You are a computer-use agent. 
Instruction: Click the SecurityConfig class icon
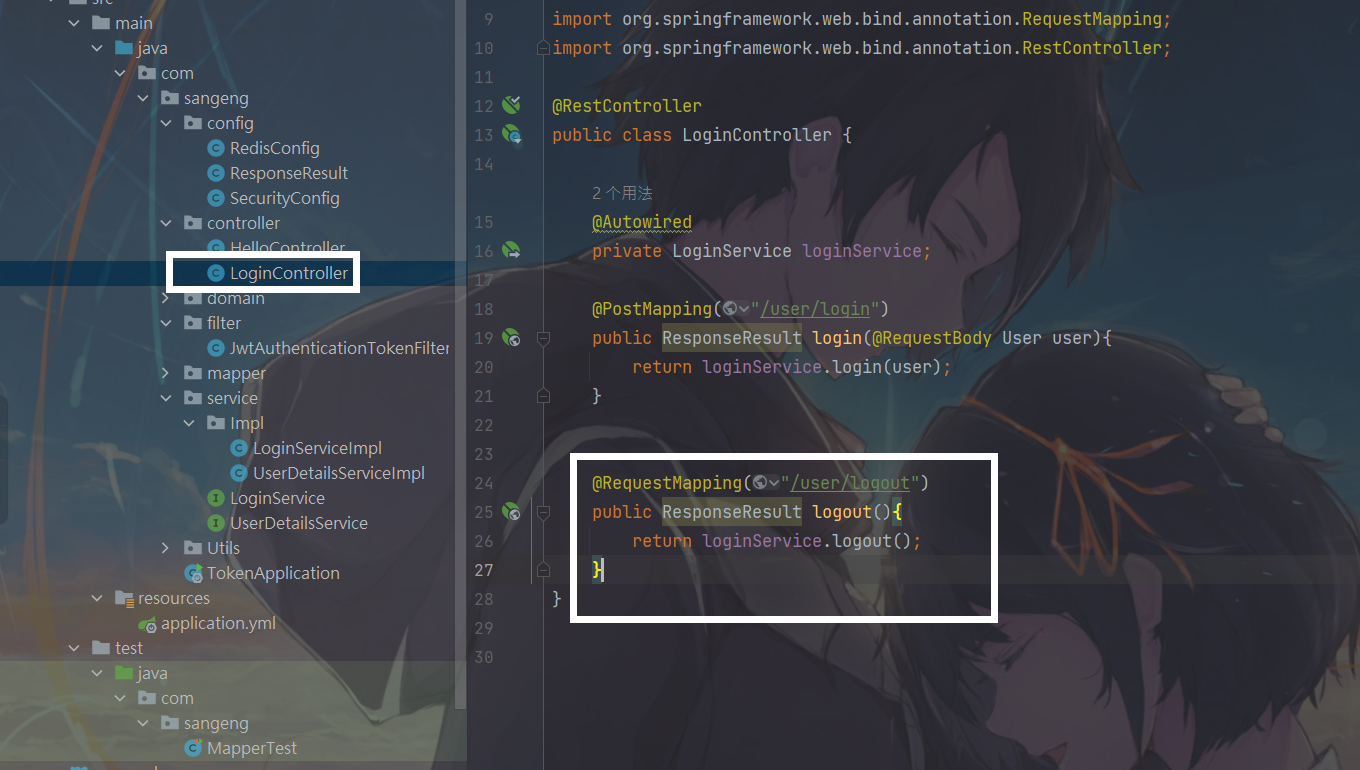(215, 198)
